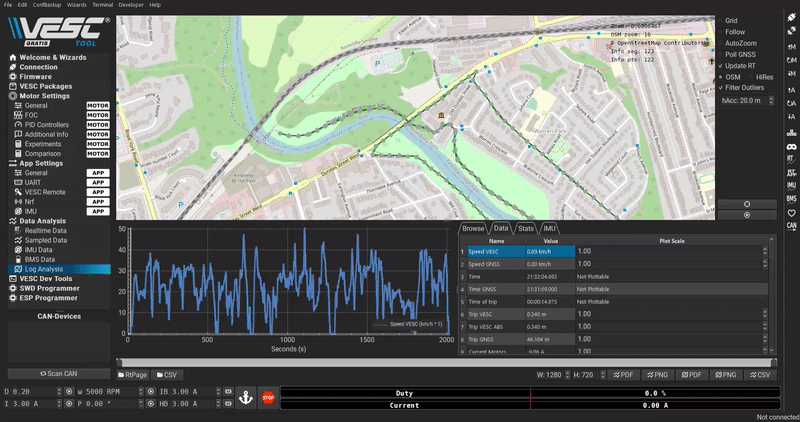The width and height of the screenshot is (800, 422).
Task: Click the red STOP button
Action: coord(268,398)
